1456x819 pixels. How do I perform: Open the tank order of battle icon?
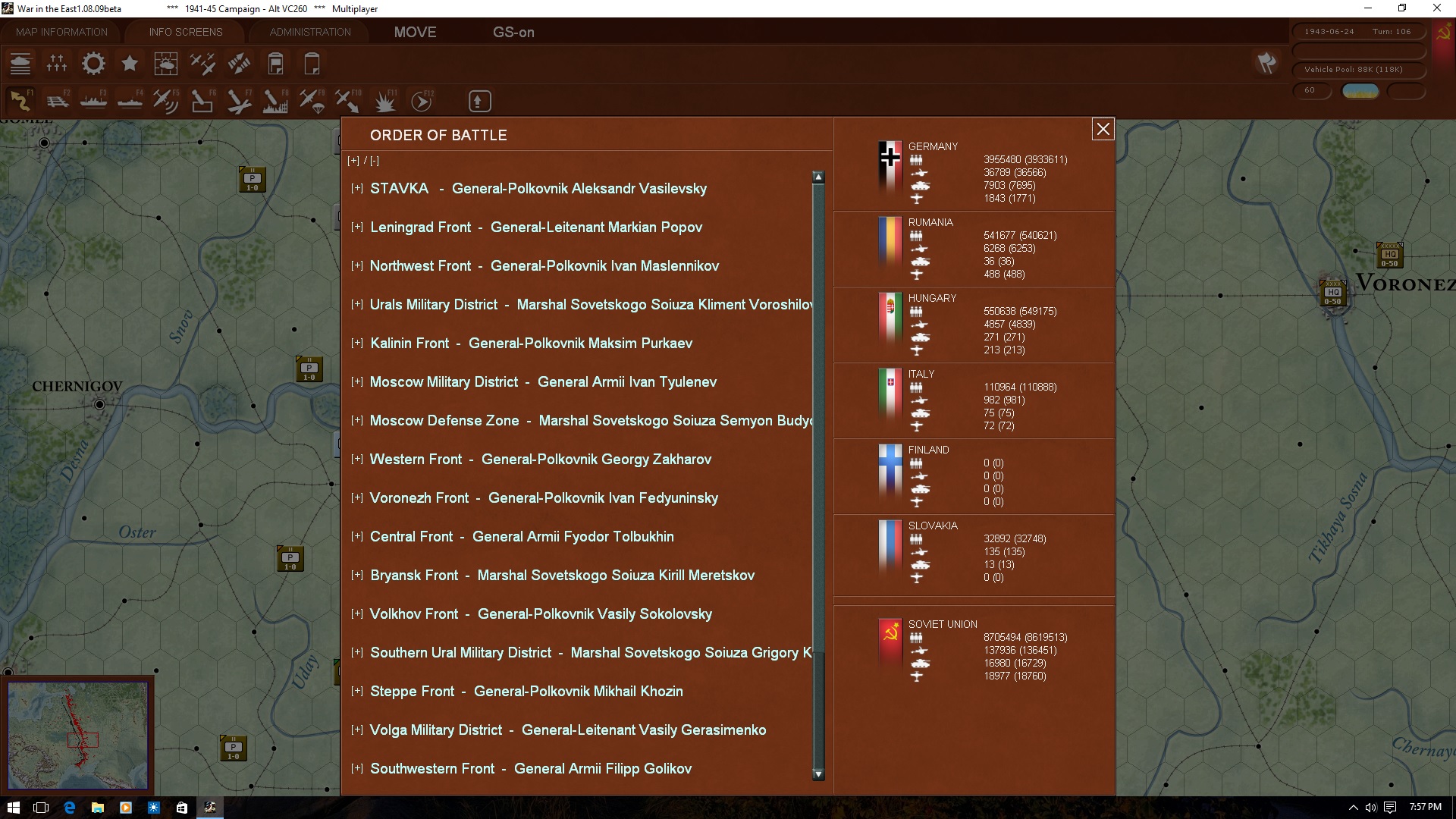click(x=20, y=64)
